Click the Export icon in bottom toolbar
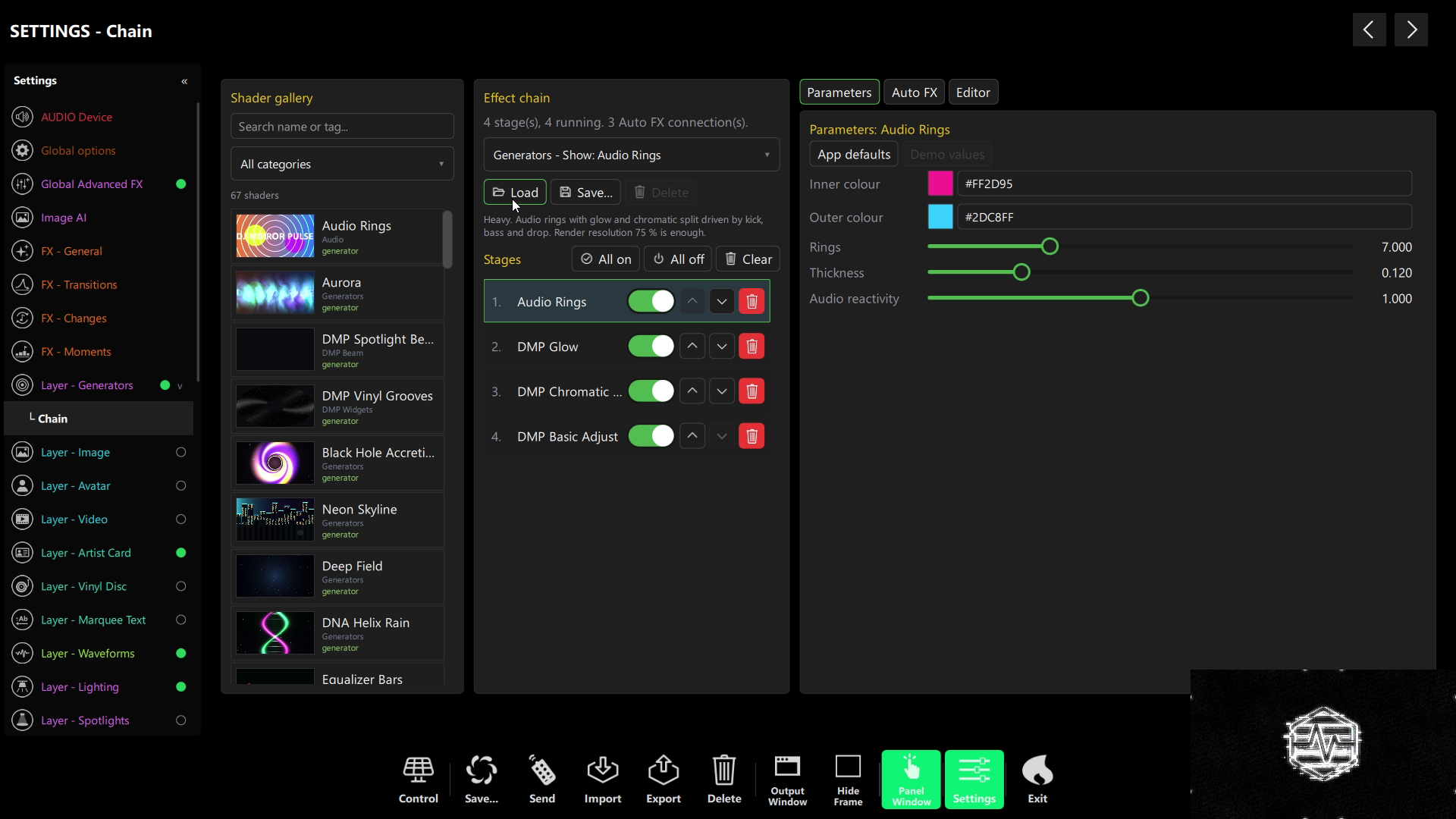Viewport: 1456px width, 819px height. pyautogui.click(x=663, y=770)
